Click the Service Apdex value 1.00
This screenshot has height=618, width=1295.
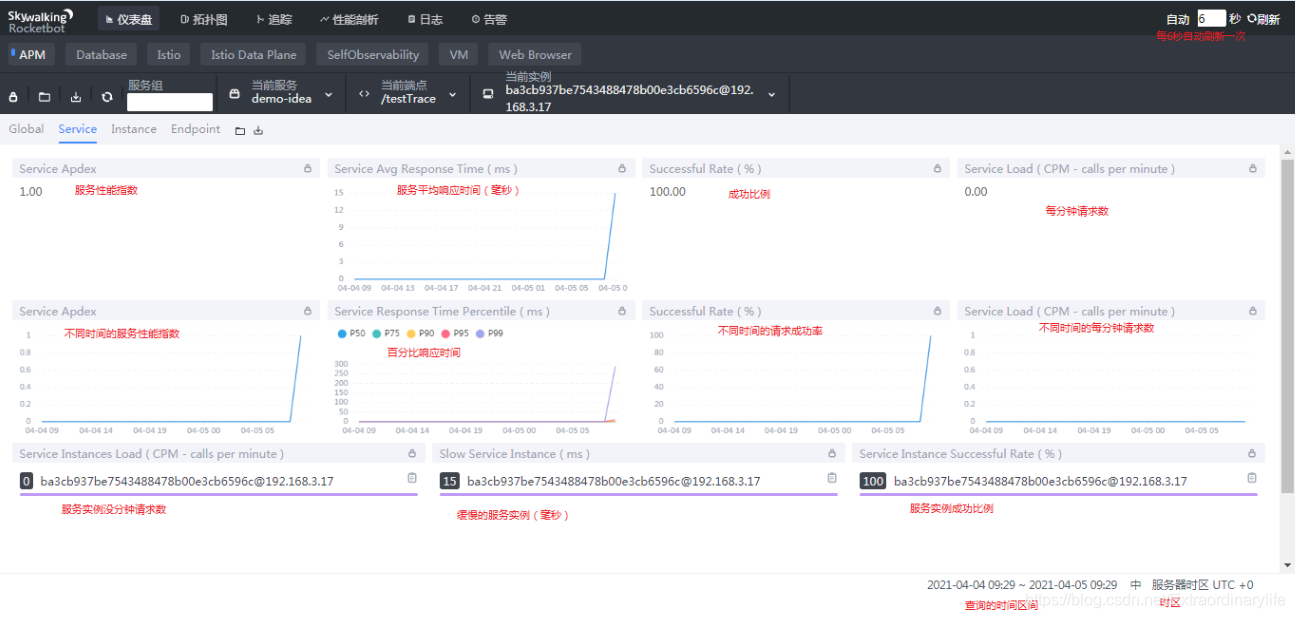tap(31, 191)
